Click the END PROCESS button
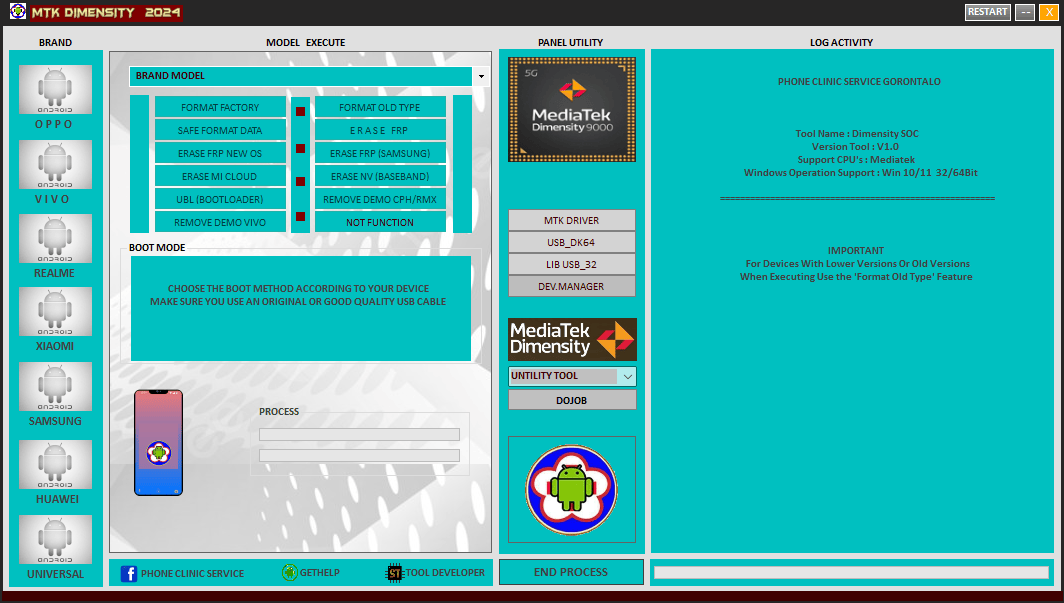 pos(571,571)
